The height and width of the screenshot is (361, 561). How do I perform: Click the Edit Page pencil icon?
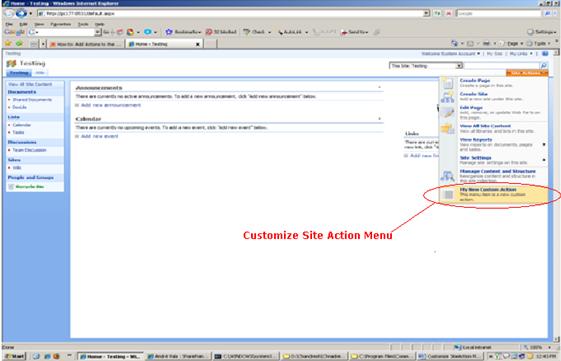448,113
